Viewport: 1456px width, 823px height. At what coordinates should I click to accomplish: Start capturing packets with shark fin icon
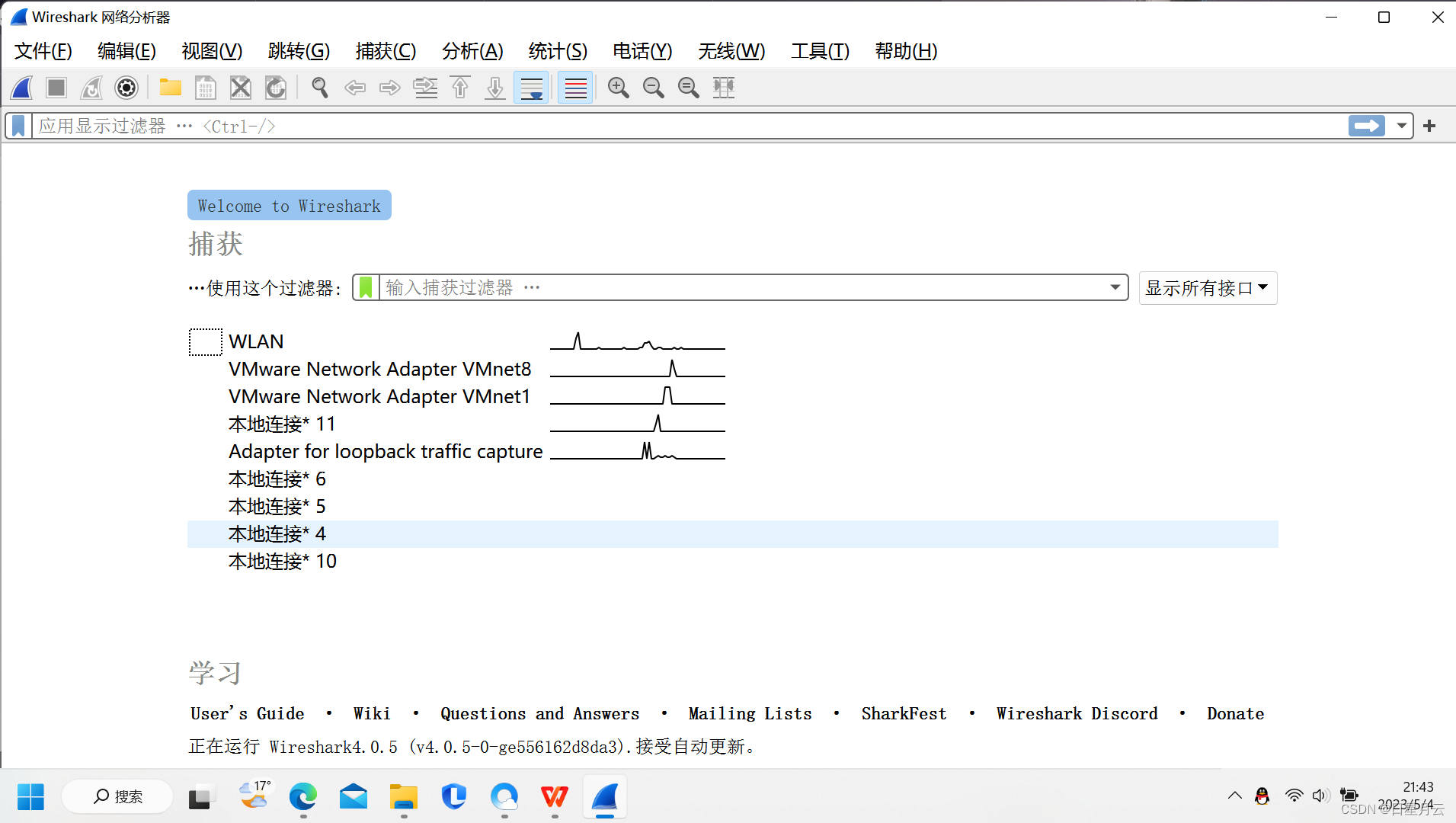pyautogui.click(x=21, y=88)
